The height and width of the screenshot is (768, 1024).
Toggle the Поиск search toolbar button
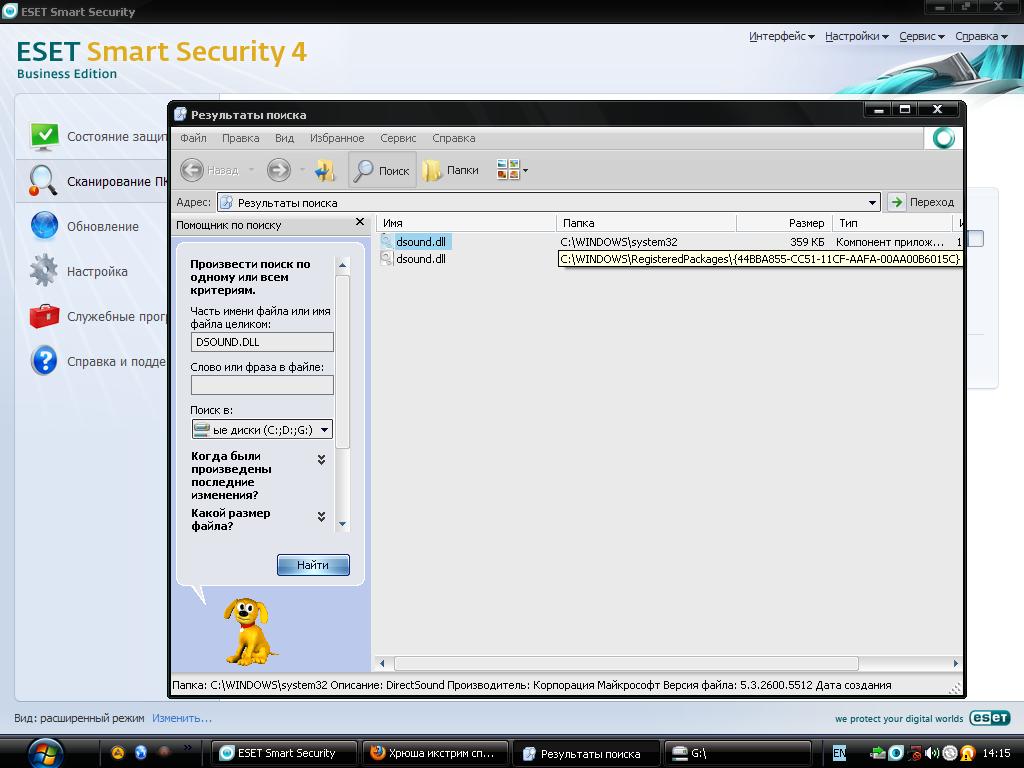point(381,170)
